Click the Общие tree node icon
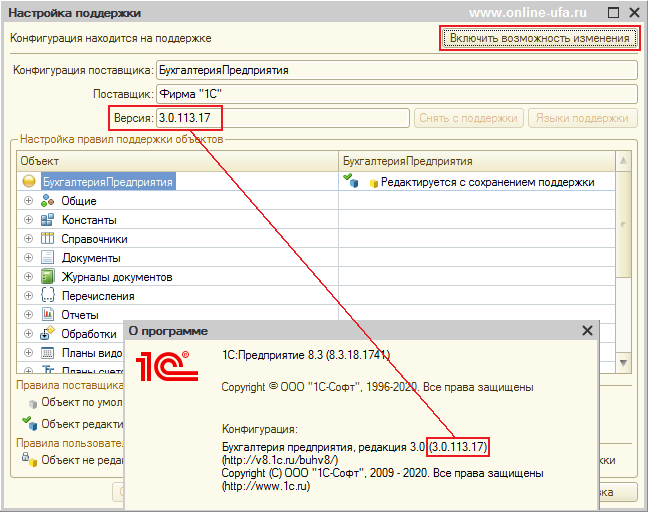The width and height of the screenshot is (648, 512). [x=47, y=201]
